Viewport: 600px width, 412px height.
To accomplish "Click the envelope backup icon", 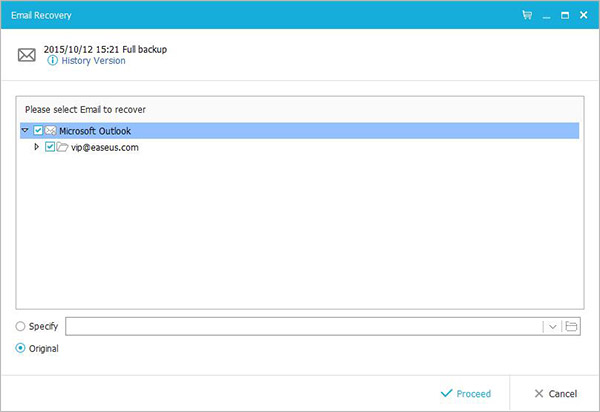I will pos(27,55).
